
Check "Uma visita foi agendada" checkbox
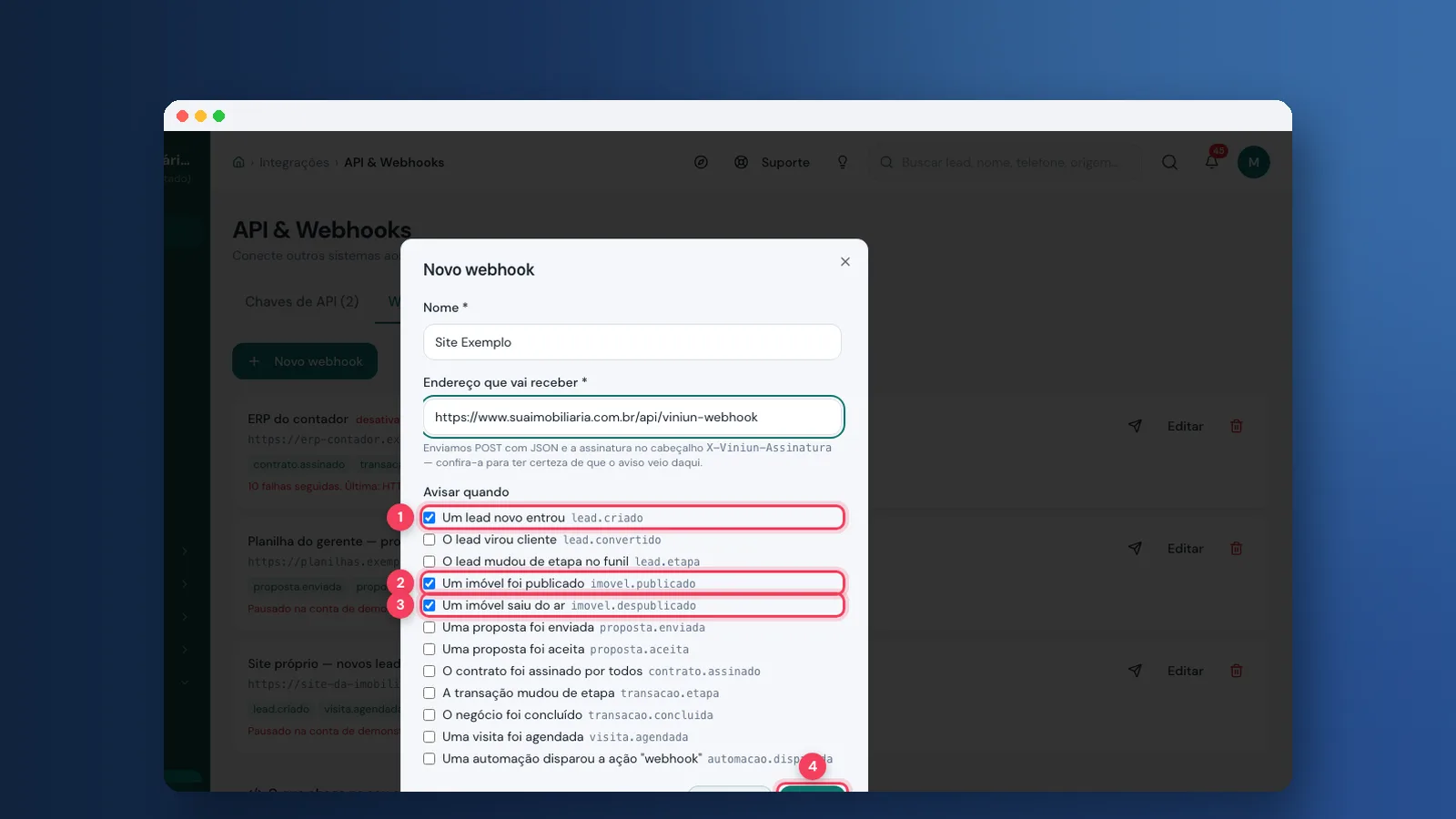[430, 737]
